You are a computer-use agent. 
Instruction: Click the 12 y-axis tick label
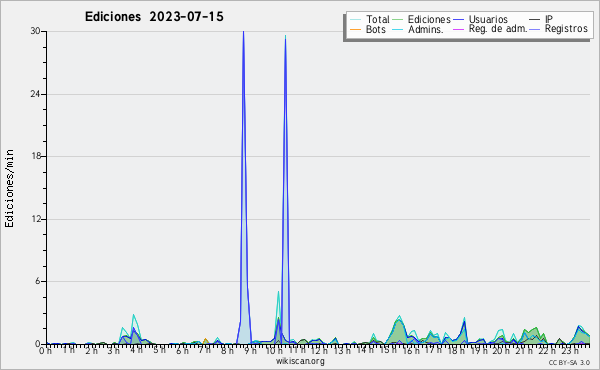[36, 219]
